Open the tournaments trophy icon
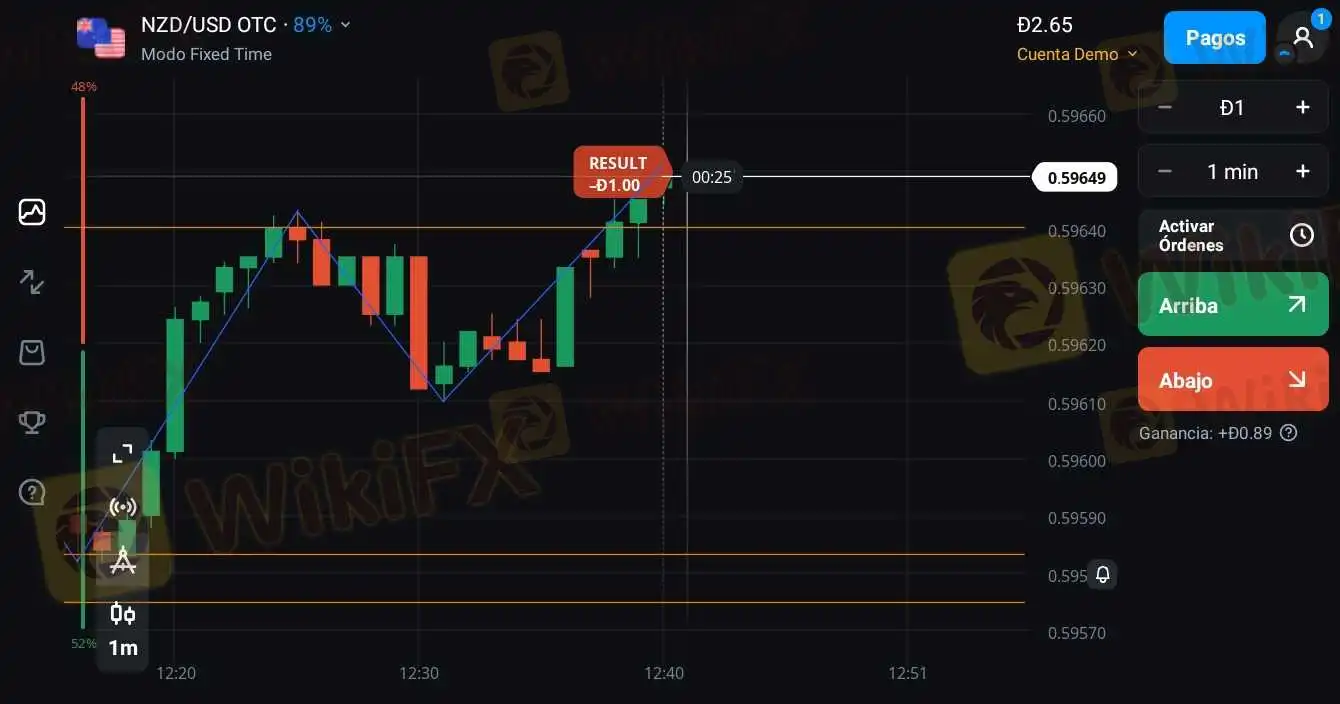 point(32,422)
